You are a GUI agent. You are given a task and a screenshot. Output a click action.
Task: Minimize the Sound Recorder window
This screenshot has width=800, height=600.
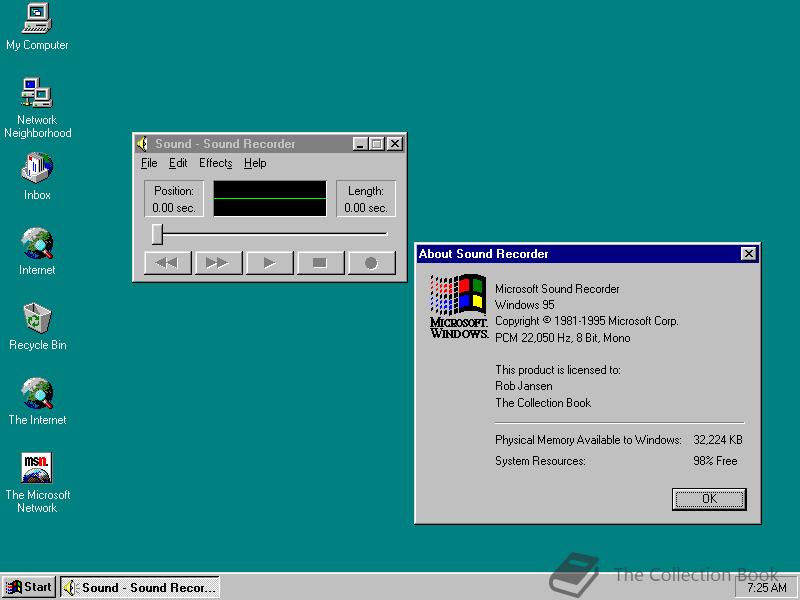[x=360, y=144]
